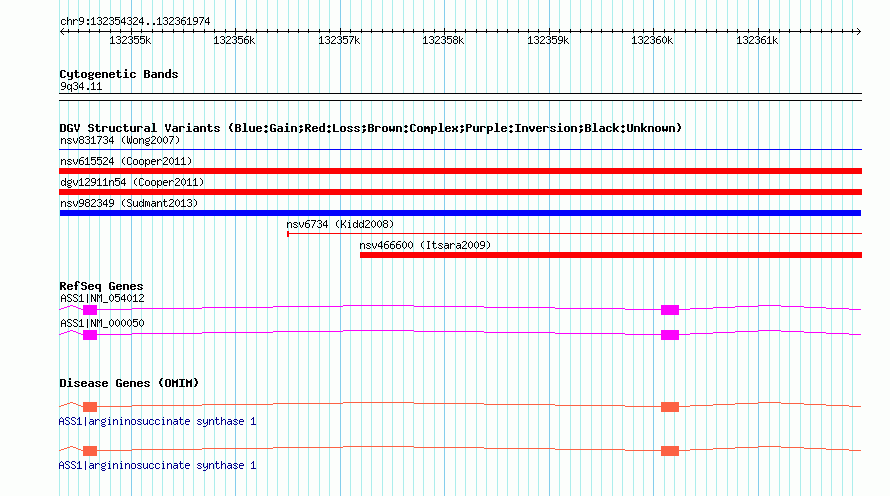Click the left arrow of the ruler
The width and height of the screenshot is (890, 496).
(62, 32)
